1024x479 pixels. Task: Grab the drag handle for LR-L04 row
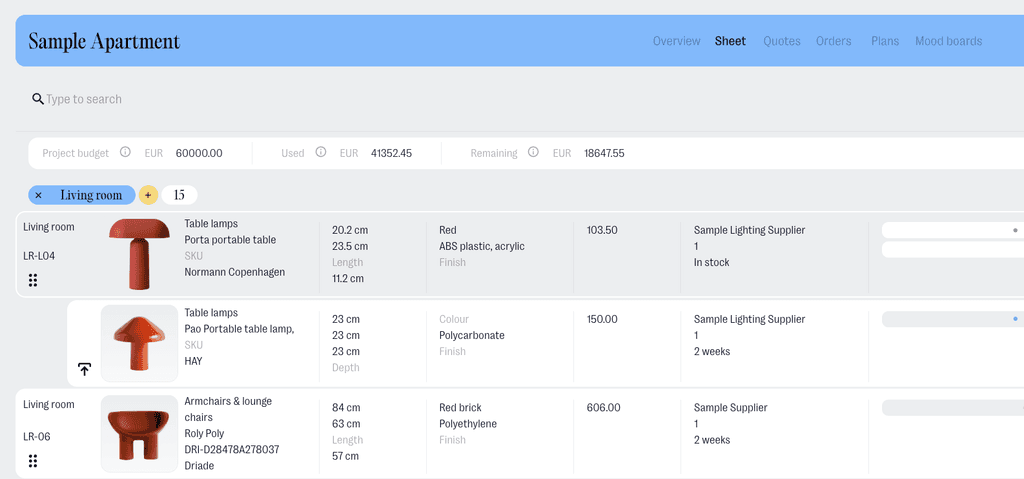(x=33, y=280)
